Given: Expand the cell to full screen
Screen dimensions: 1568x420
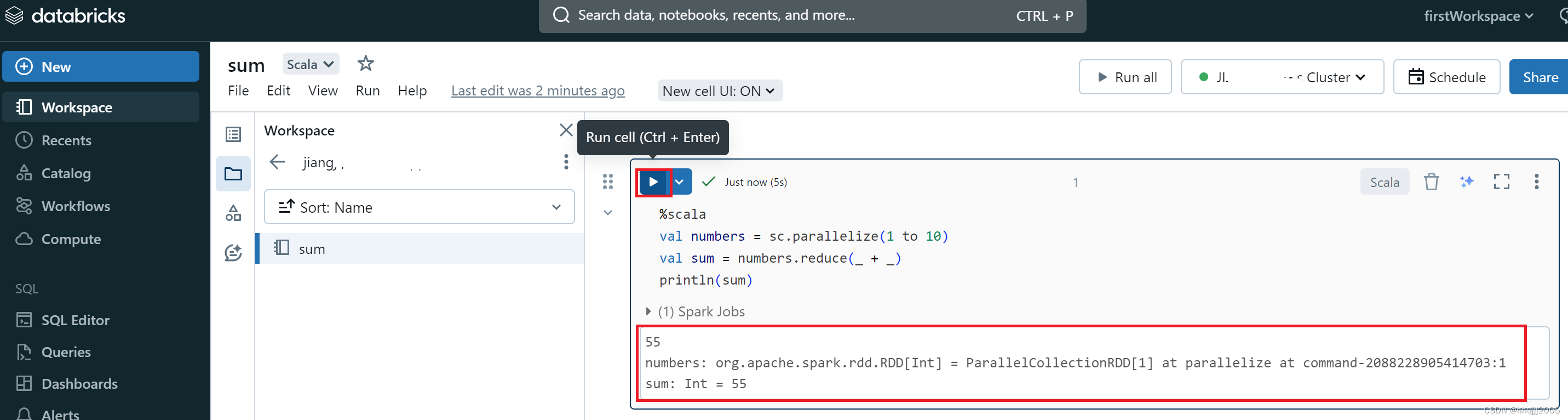Looking at the screenshot, I should point(1501,181).
